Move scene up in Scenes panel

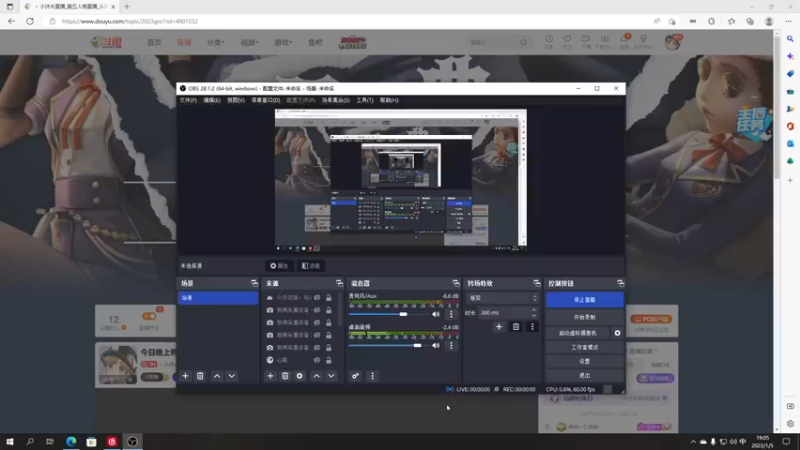[217, 376]
